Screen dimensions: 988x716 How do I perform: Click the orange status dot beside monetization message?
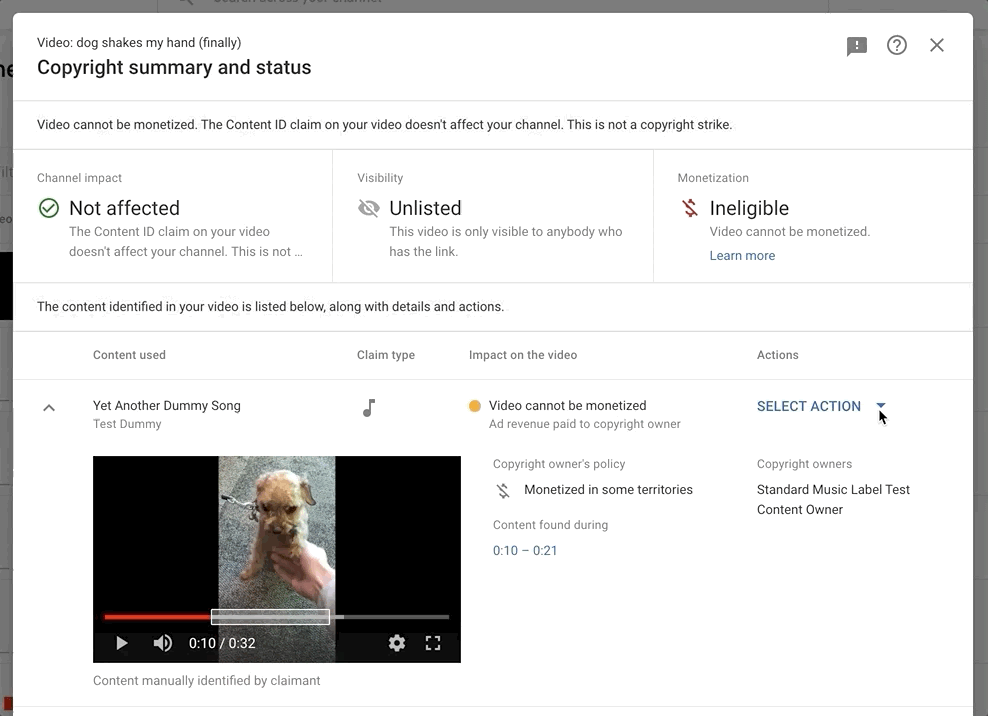474,405
